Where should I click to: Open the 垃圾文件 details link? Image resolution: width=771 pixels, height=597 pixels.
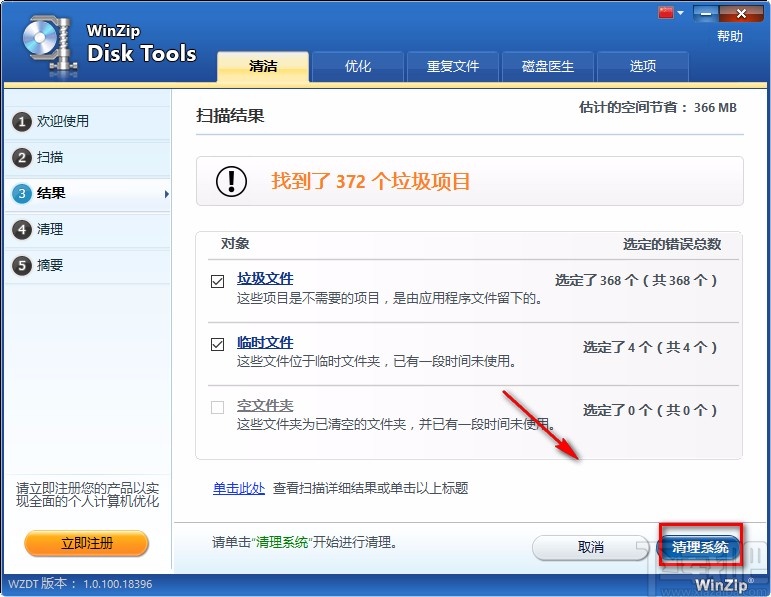(x=265, y=278)
